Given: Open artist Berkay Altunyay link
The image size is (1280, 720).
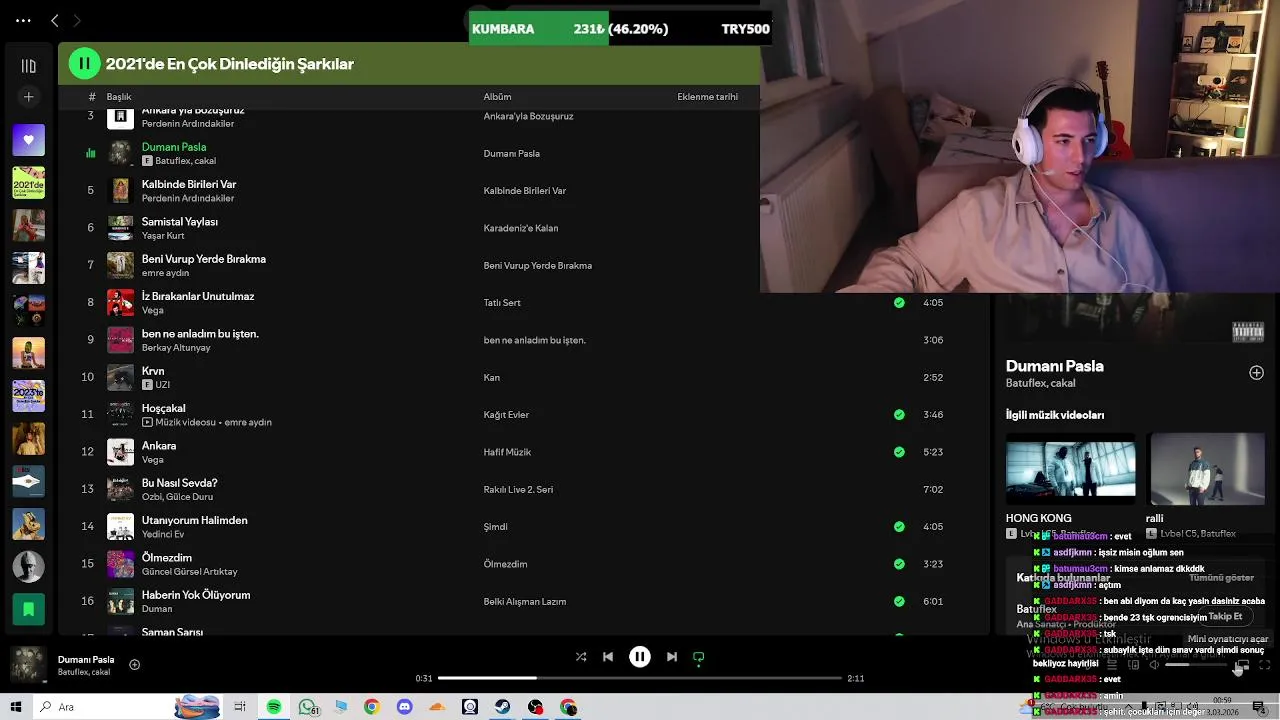Looking at the screenshot, I should pos(176,348).
